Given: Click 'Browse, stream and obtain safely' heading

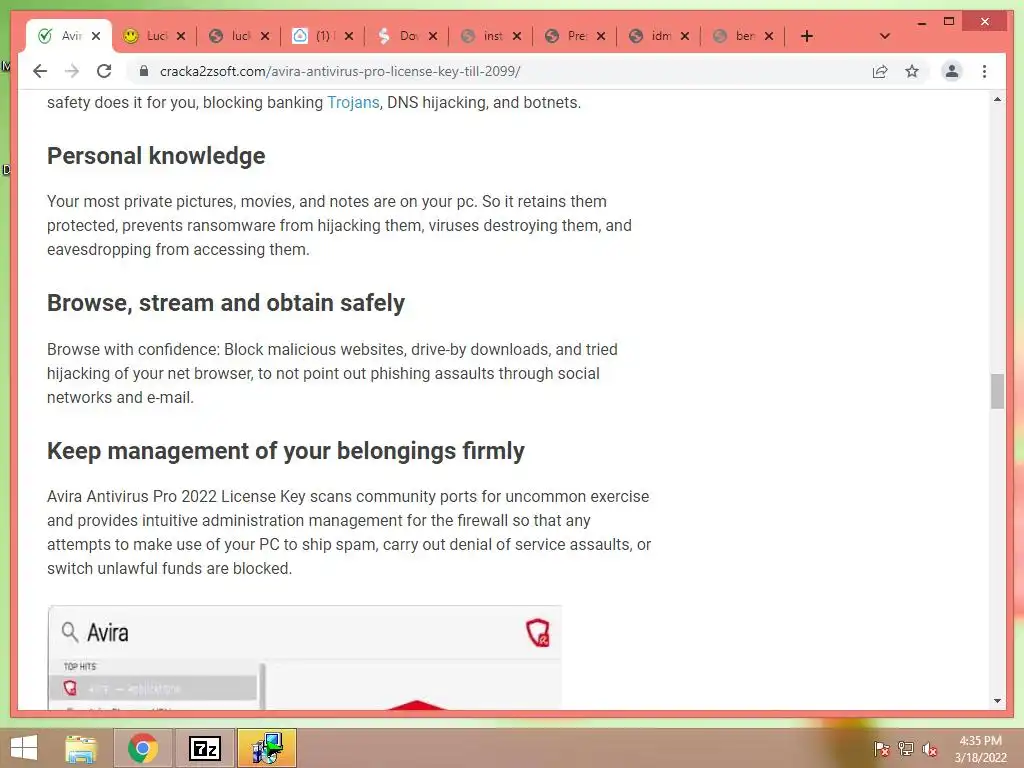Looking at the screenshot, I should 226,303.
